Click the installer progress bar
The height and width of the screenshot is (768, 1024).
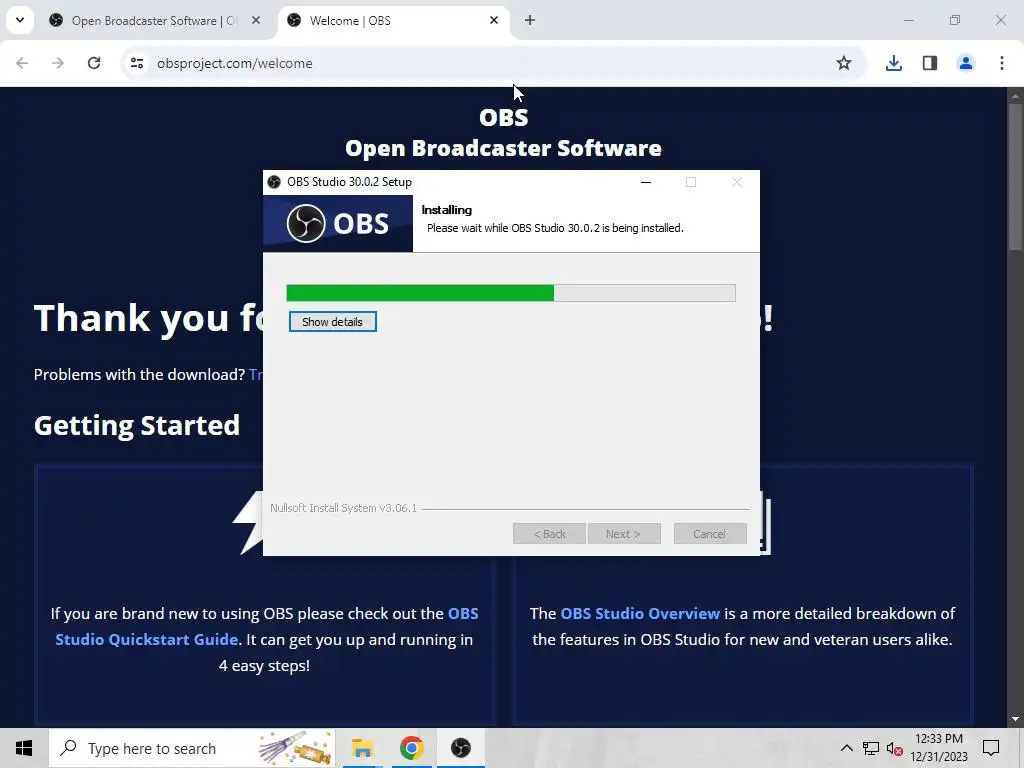coord(511,293)
